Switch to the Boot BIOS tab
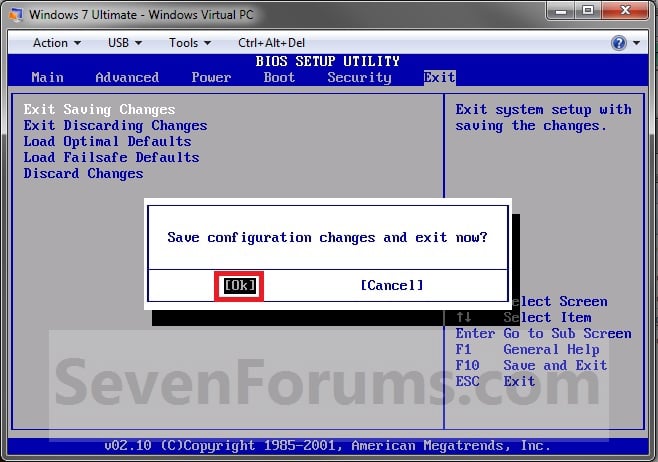The height and width of the screenshot is (462, 658). click(279, 78)
